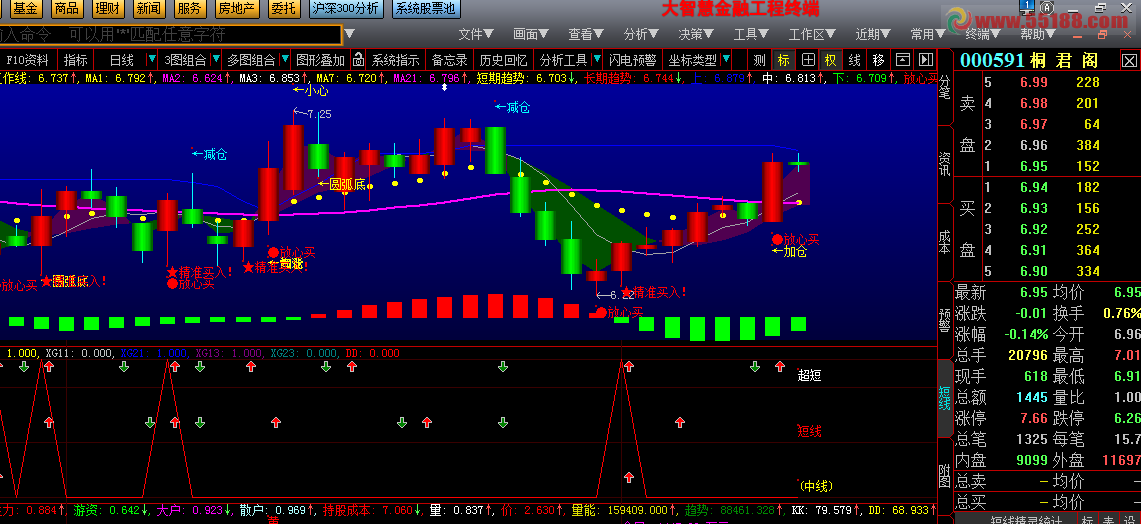This screenshot has height=524, width=1141.
Task: Click sell level 5 price 6.99
Action: pos(1033,82)
